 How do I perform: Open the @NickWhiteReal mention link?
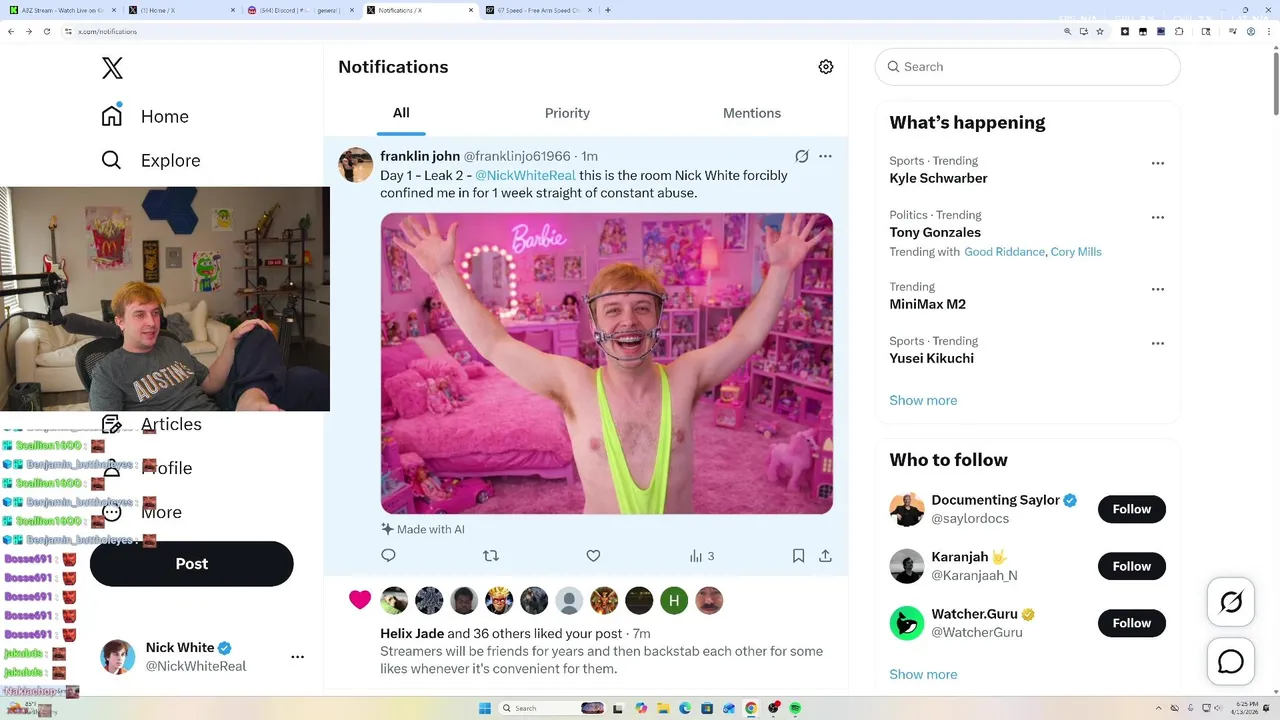pyautogui.click(x=525, y=175)
